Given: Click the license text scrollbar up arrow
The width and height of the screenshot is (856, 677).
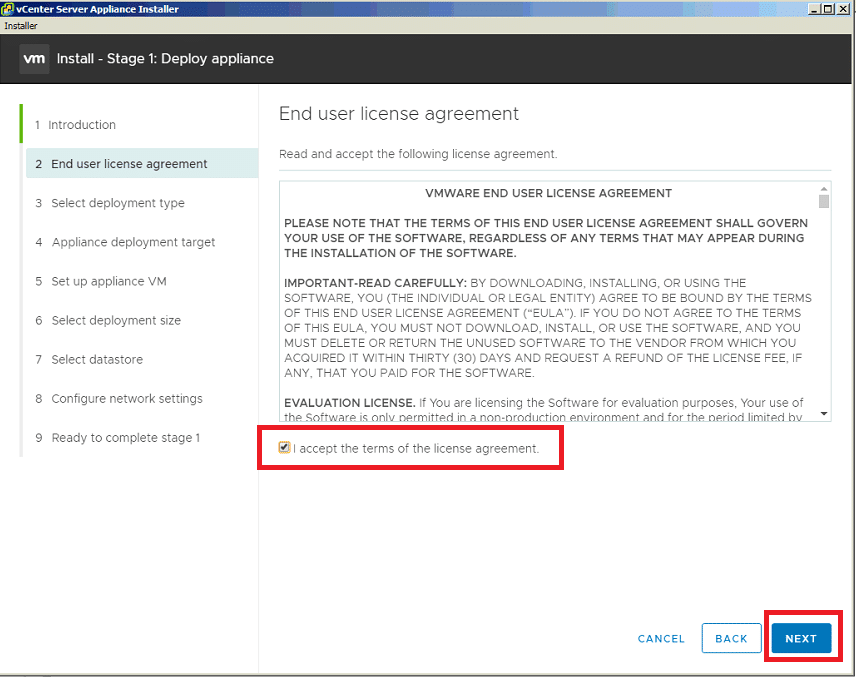Looking at the screenshot, I should 824,188.
